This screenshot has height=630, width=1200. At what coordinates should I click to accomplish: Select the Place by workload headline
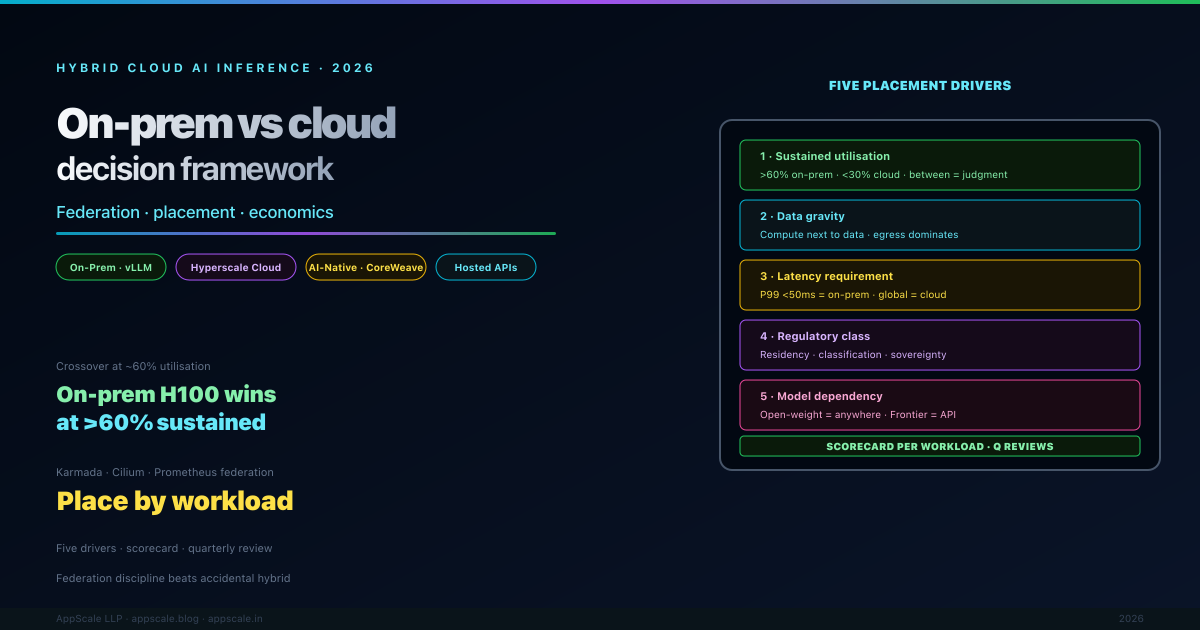click(175, 500)
